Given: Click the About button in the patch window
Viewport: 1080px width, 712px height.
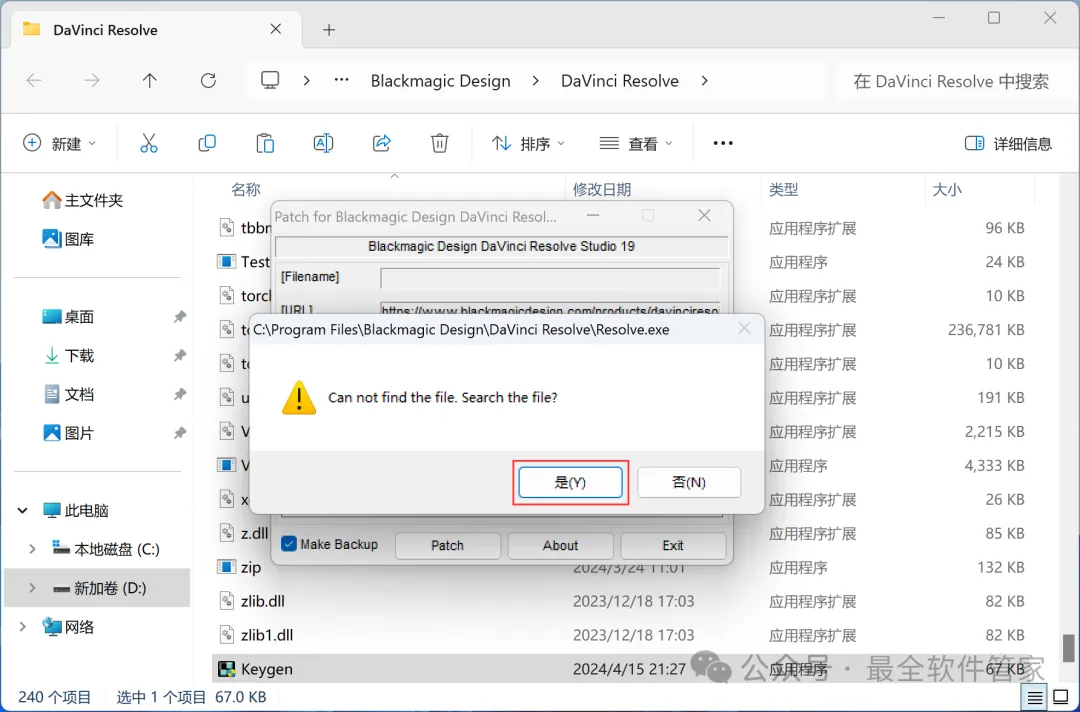Looking at the screenshot, I should [561, 545].
